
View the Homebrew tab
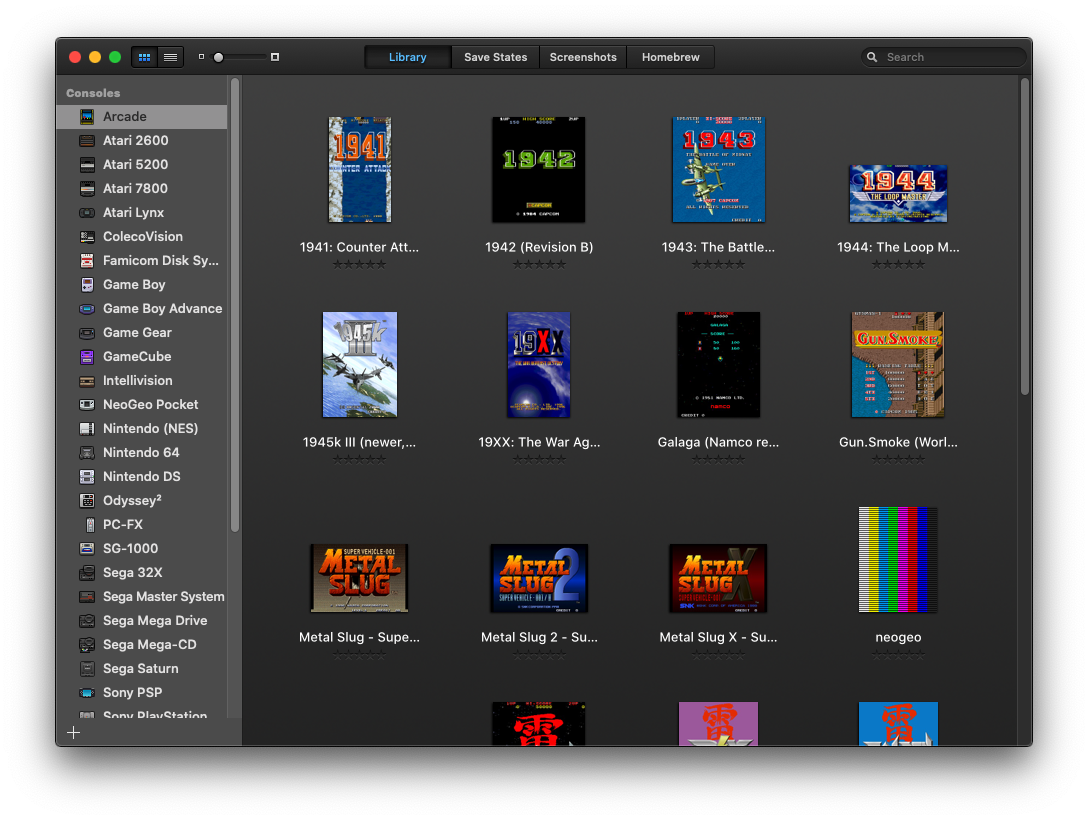click(670, 57)
